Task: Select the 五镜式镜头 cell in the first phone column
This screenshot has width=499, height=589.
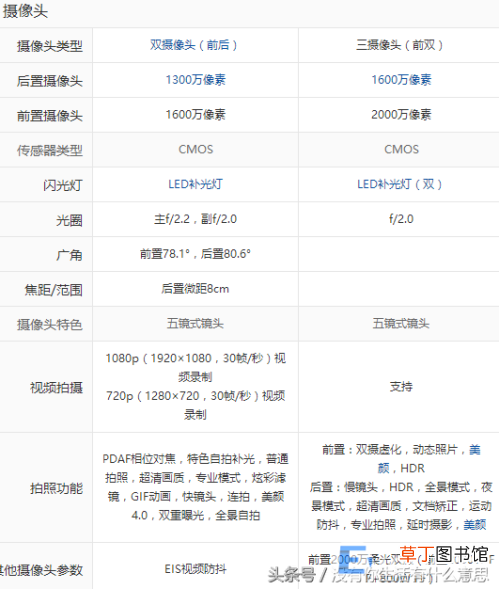Action: click(195, 323)
